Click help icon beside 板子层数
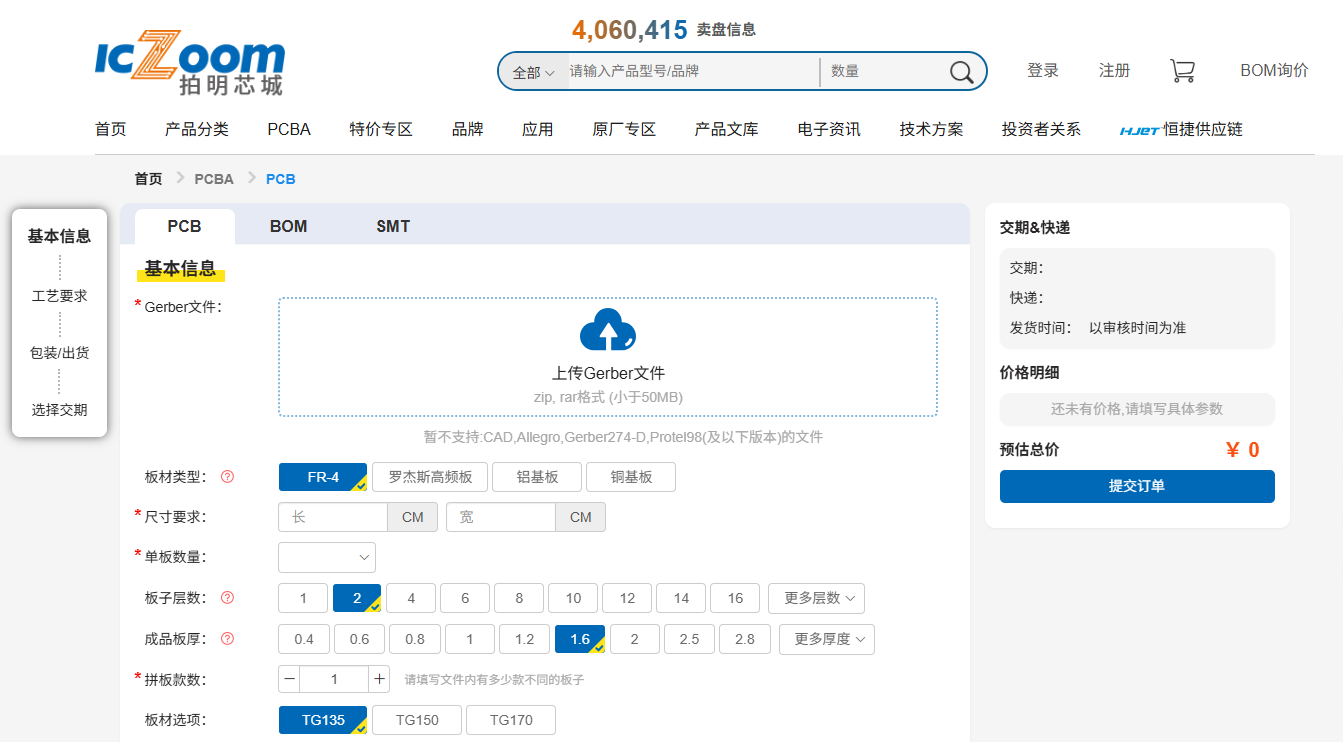Viewport: 1343px width, 742px height. 227,598
